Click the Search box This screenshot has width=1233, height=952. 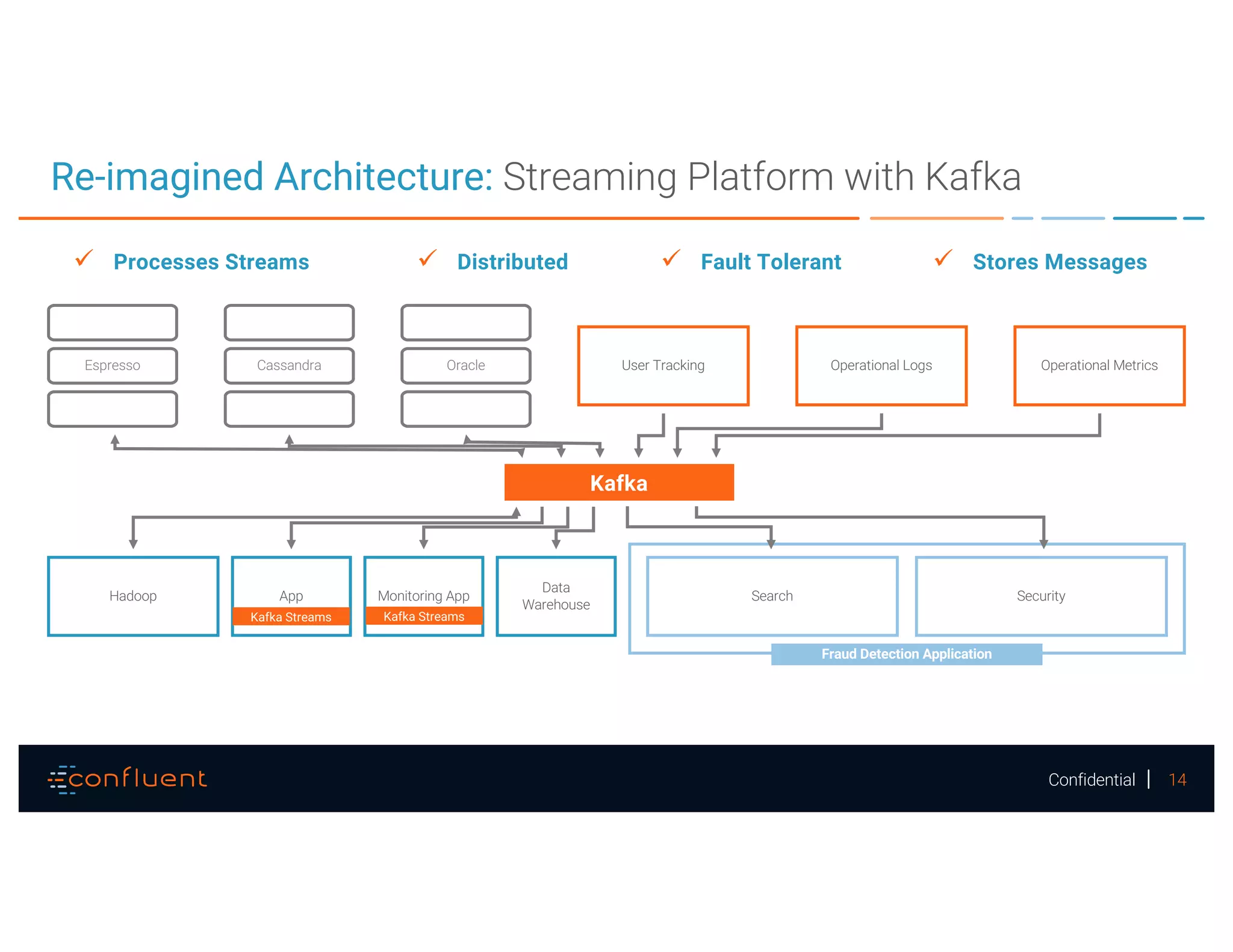pyautogui.click(x=772, y=596)
